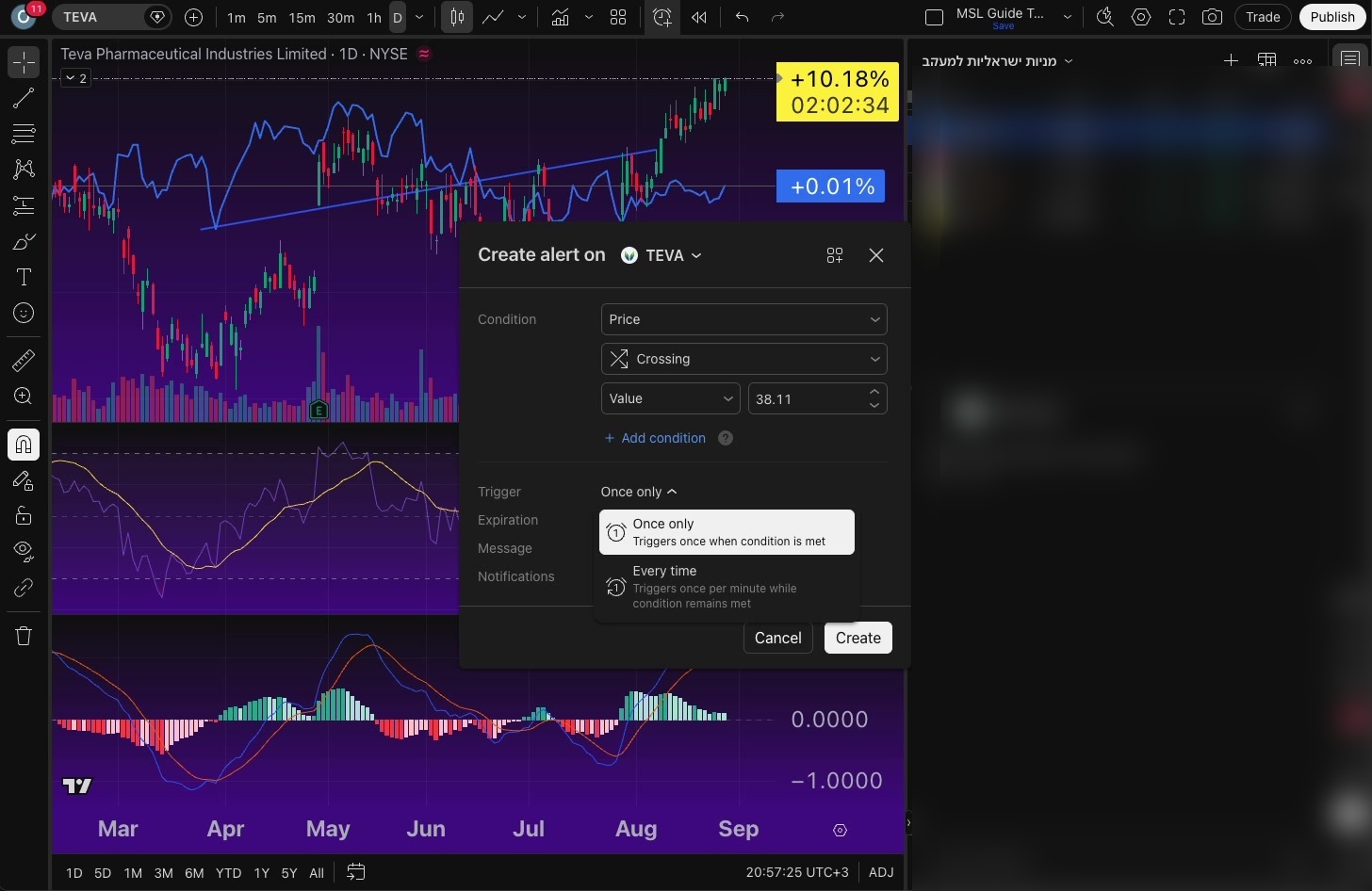The width and height of the screenshot is (1372, 891).
Task: Select the patterns drawing tool
Action: (24, 170)
